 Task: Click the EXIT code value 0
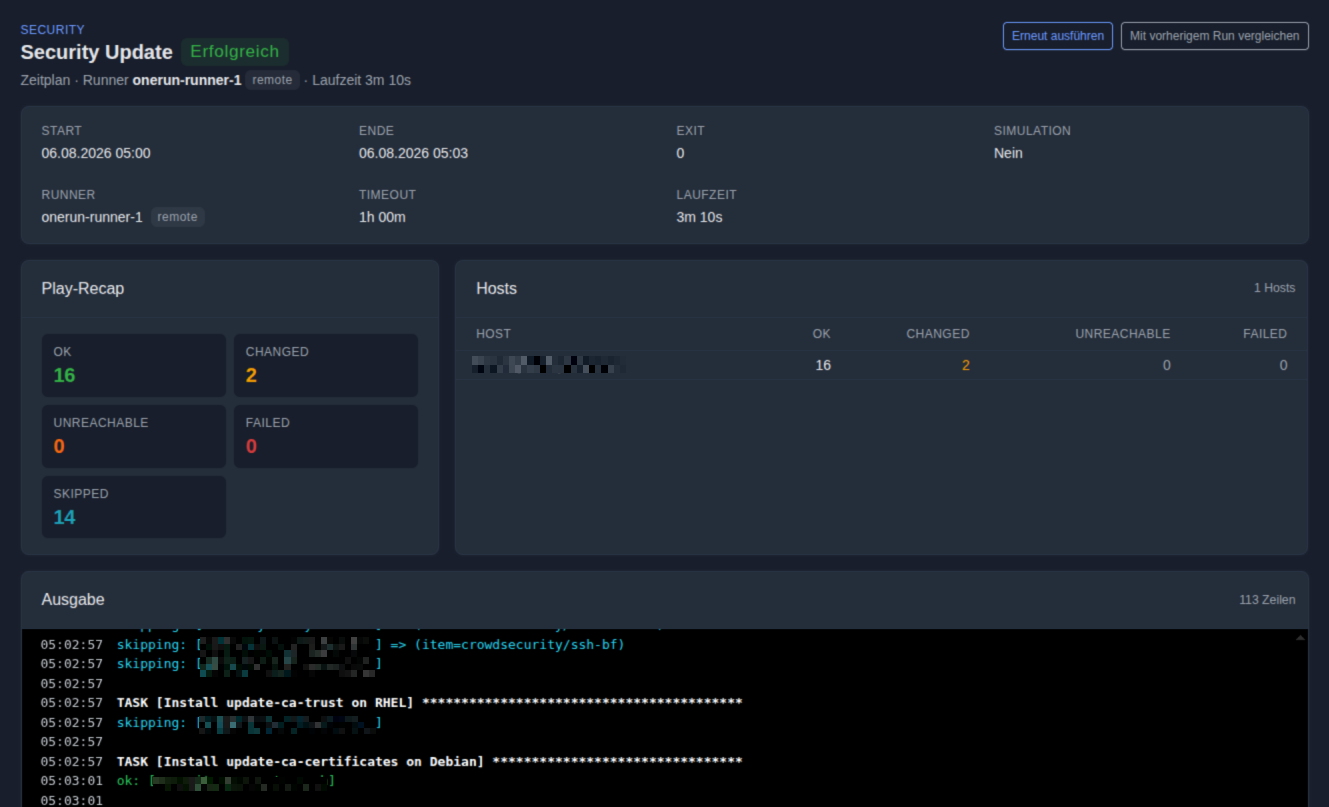tap(680, 153)
